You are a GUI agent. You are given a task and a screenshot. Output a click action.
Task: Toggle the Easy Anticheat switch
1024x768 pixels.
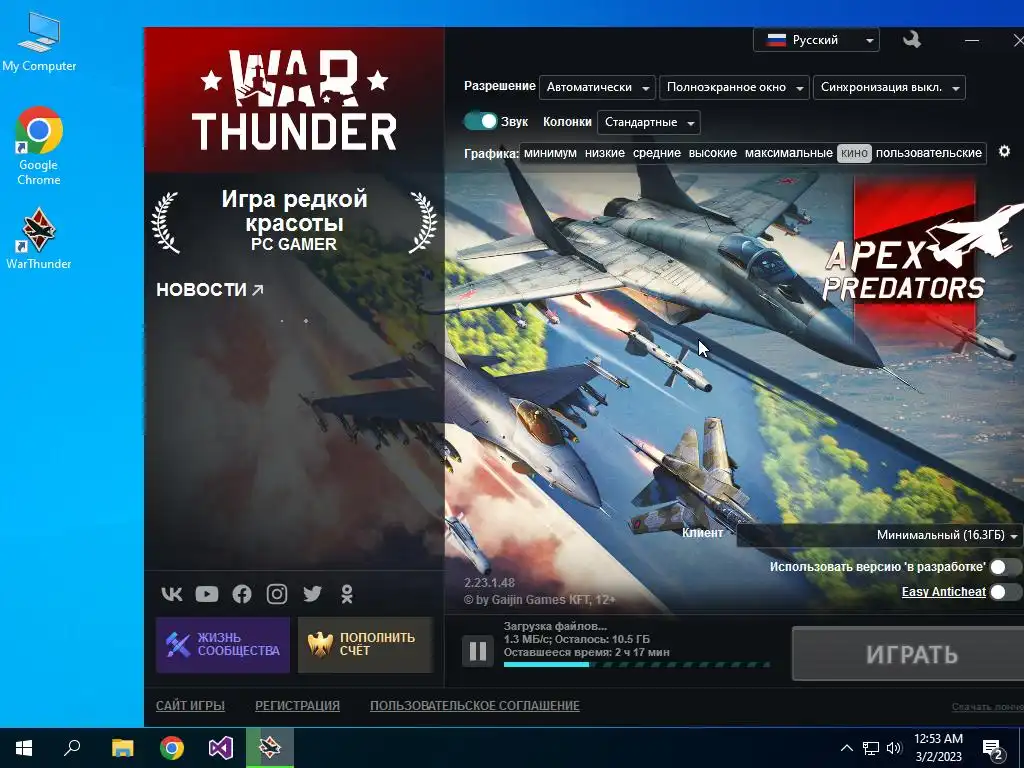point(1006,592)
